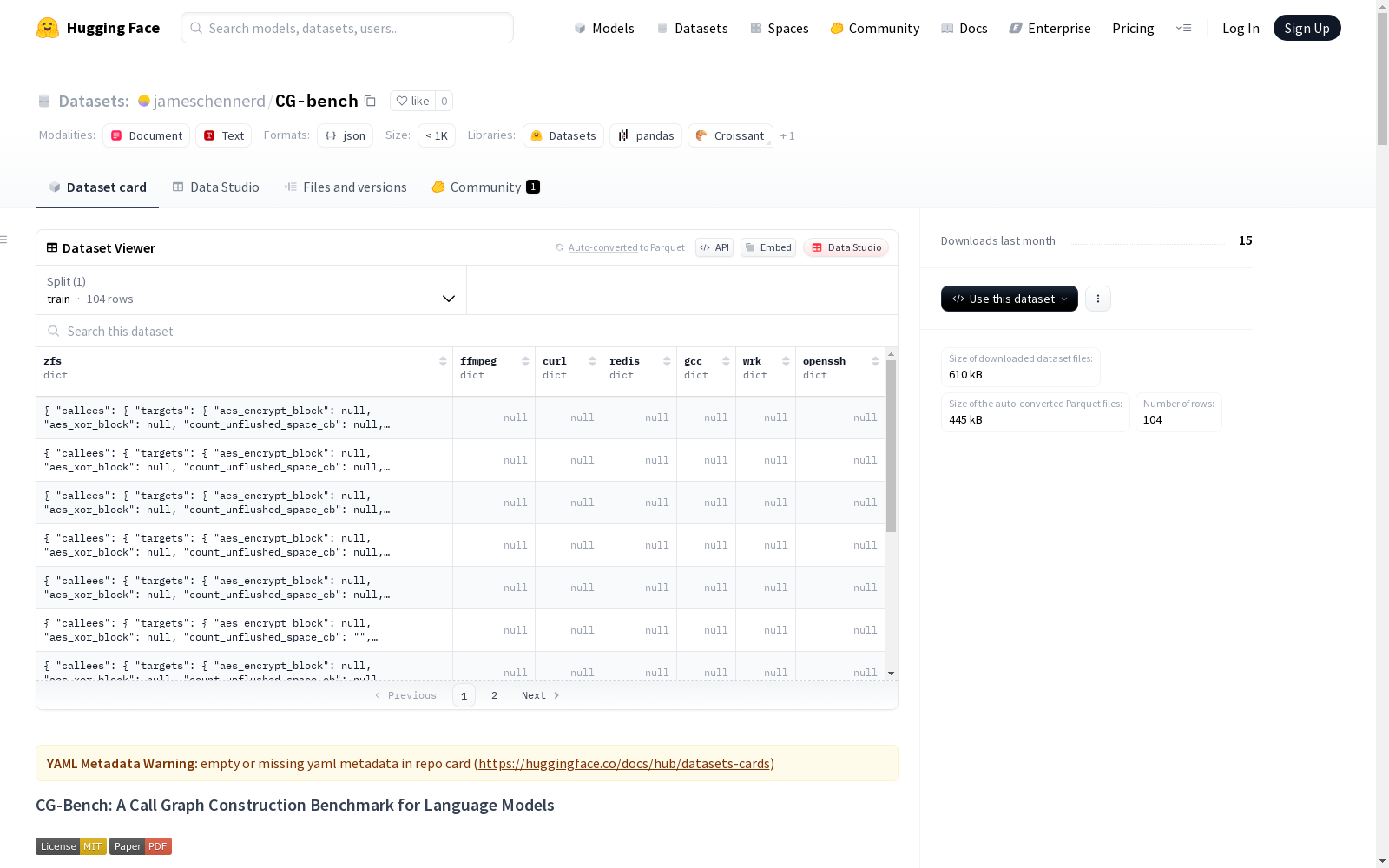Click the Paper PDF badge

pos(141,846)
